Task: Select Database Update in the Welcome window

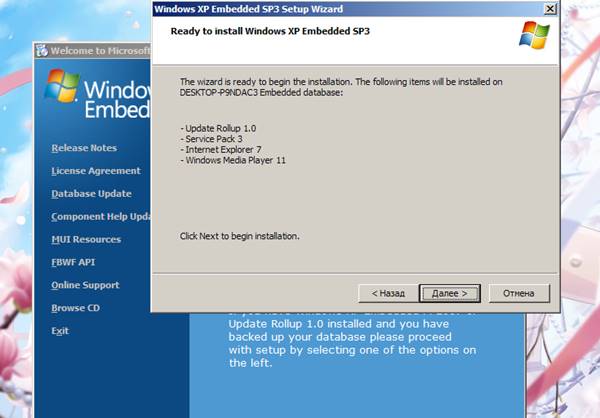Action: click(91, 194)
